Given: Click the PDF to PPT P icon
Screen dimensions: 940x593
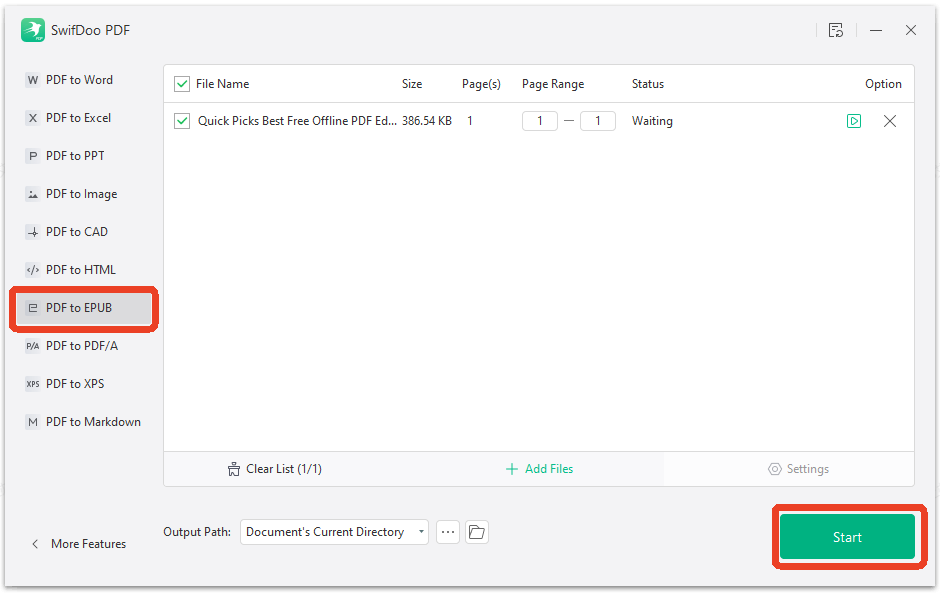Looking at the screenshot, I should tap(33, 156).
